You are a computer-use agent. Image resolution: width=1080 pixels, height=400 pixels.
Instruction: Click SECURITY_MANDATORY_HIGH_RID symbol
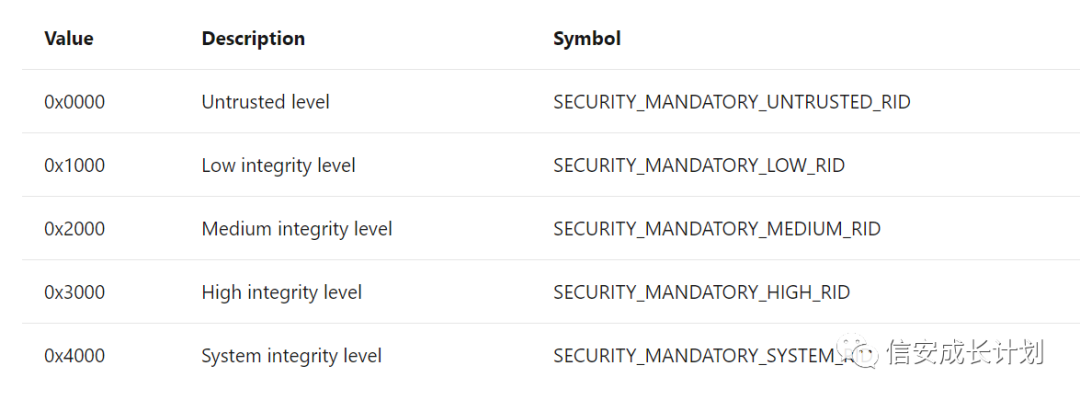(702, 293)
